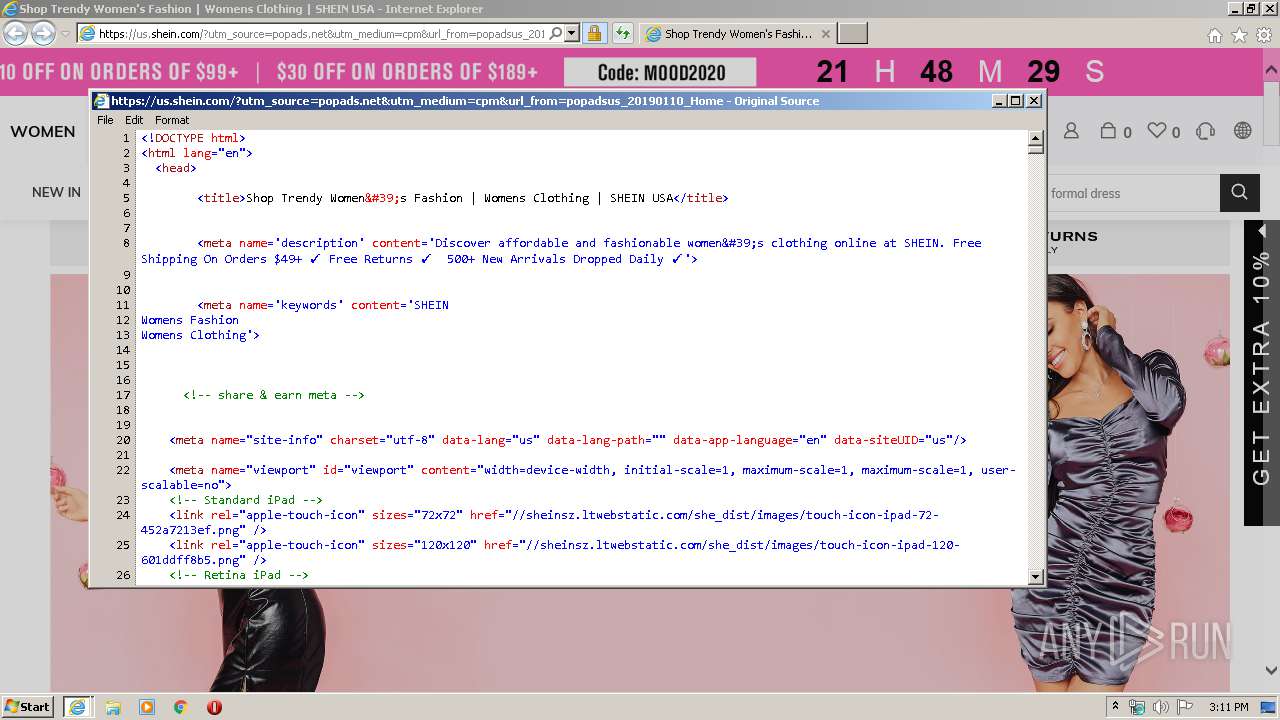Screen dimensions: 1280x720
Task: Open the Edit menu in source viewer
Action: 134,120
